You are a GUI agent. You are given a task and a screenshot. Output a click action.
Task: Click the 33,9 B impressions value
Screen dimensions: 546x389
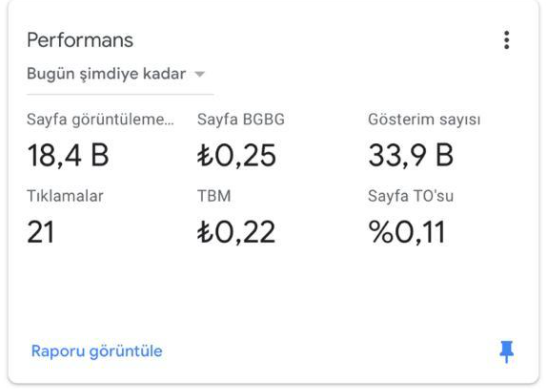[411, 155]
